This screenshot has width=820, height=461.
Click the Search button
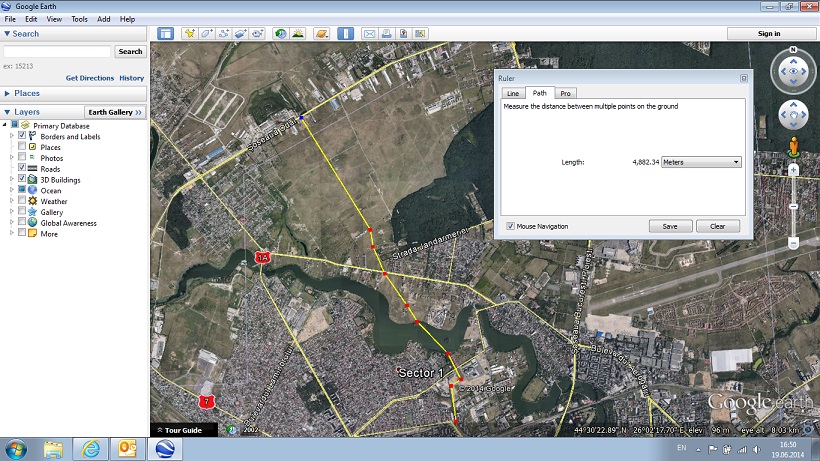tap(130, 51)
